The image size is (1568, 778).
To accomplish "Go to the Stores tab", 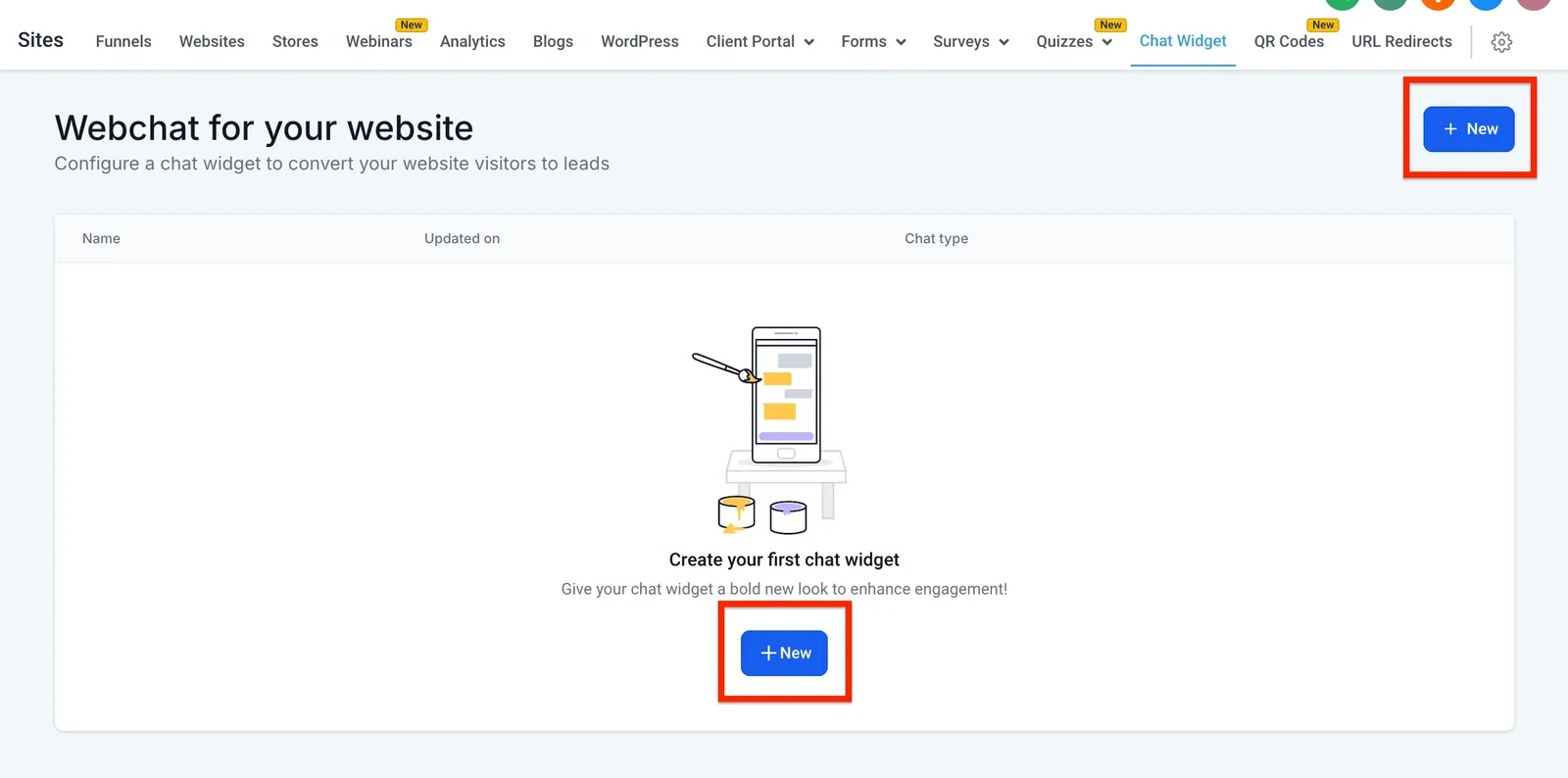I will tap(295, 41).
